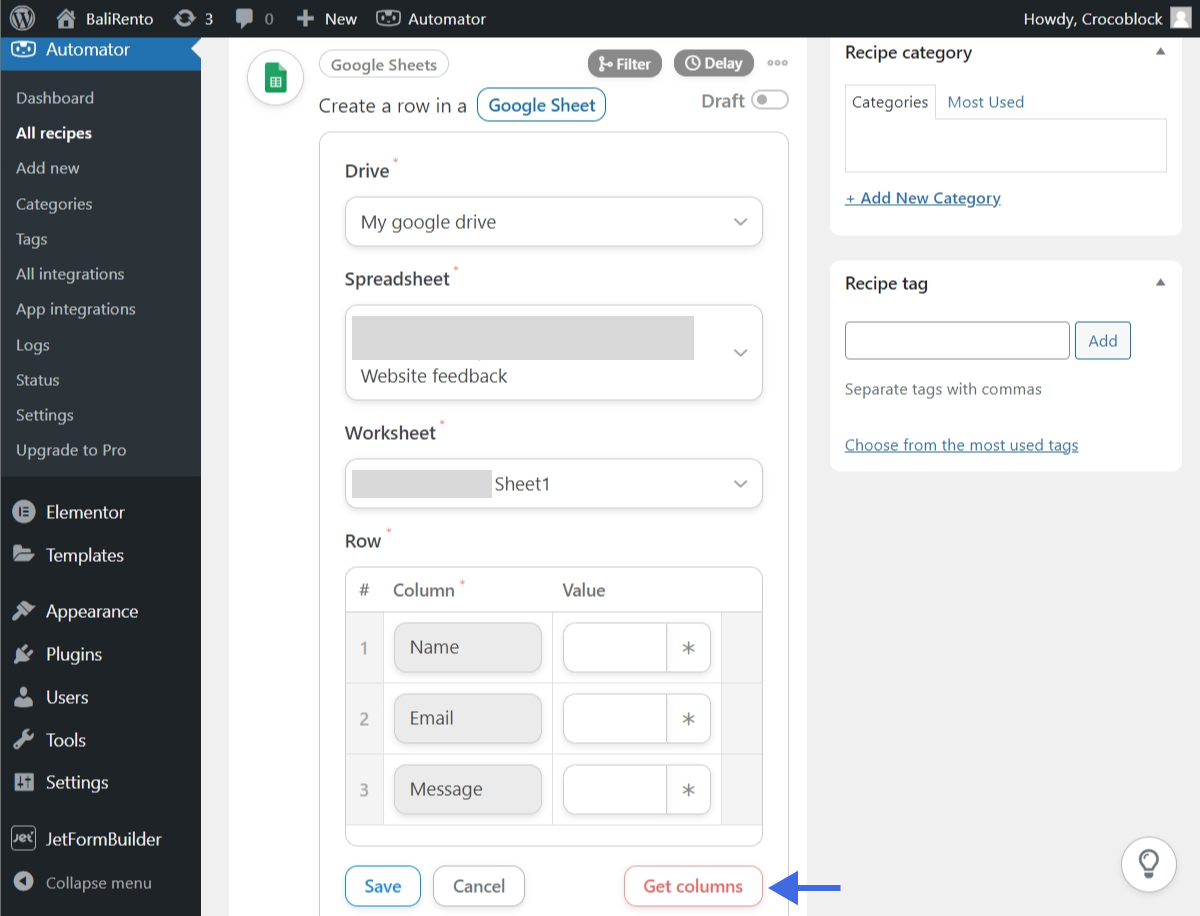Open the Add New Category link
The height and width of the screenshot is (916, 1200).
click(x=922, y=197)
